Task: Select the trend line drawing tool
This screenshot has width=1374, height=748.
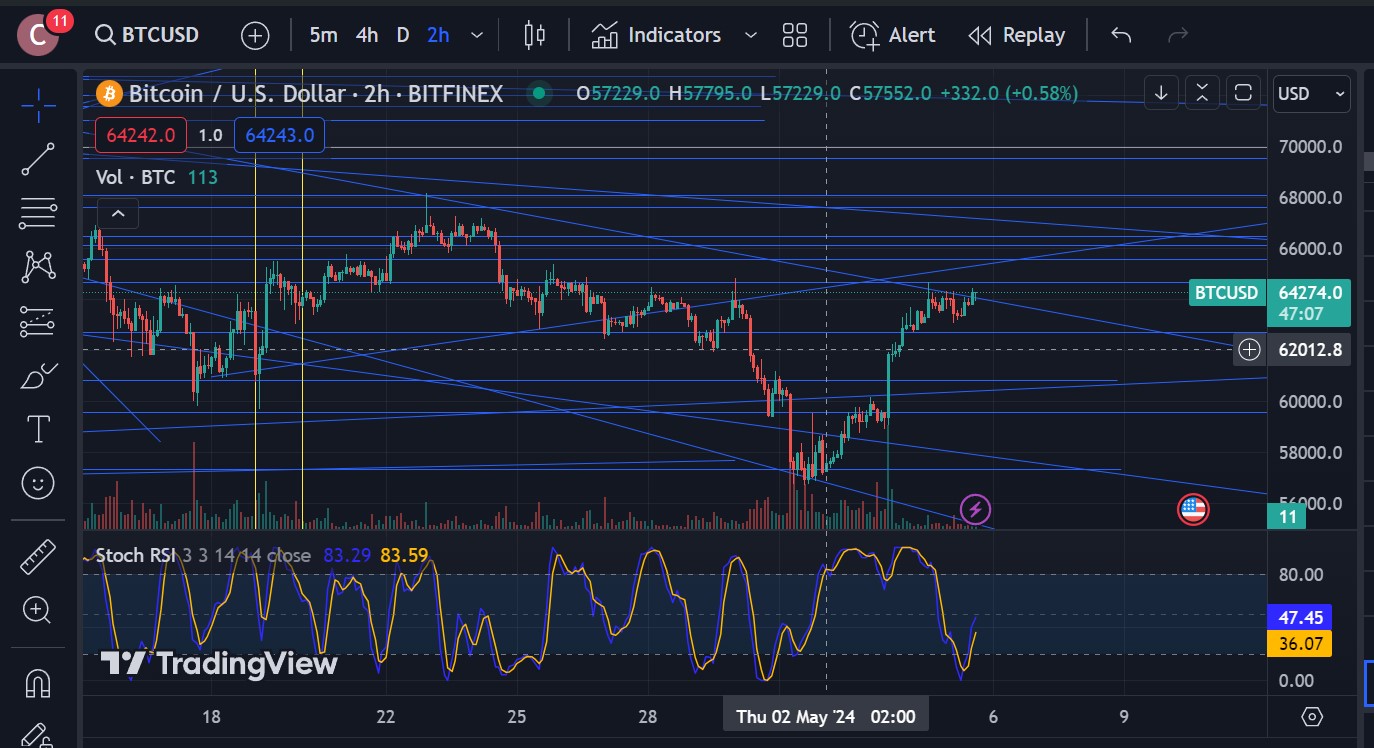Action: [38, 158]
